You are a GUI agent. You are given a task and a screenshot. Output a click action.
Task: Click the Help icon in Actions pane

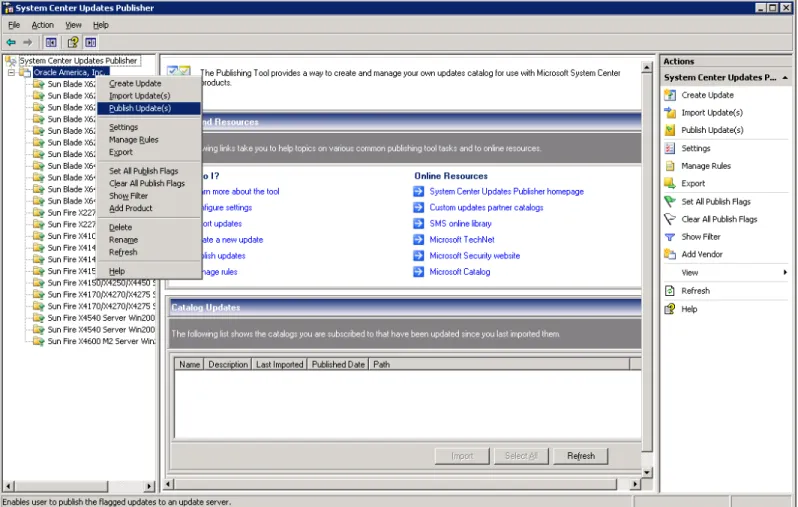670,309
